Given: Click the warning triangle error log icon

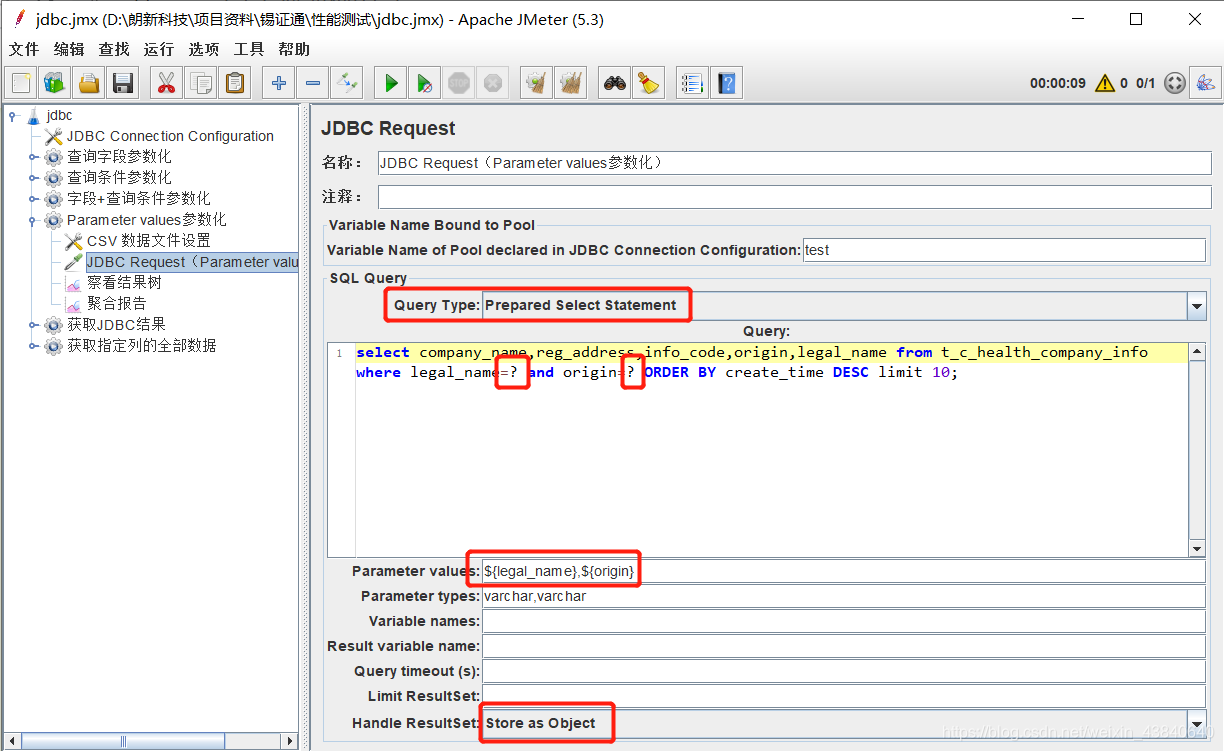Looking at the screenshot, I should click(x=1105, y=83).
